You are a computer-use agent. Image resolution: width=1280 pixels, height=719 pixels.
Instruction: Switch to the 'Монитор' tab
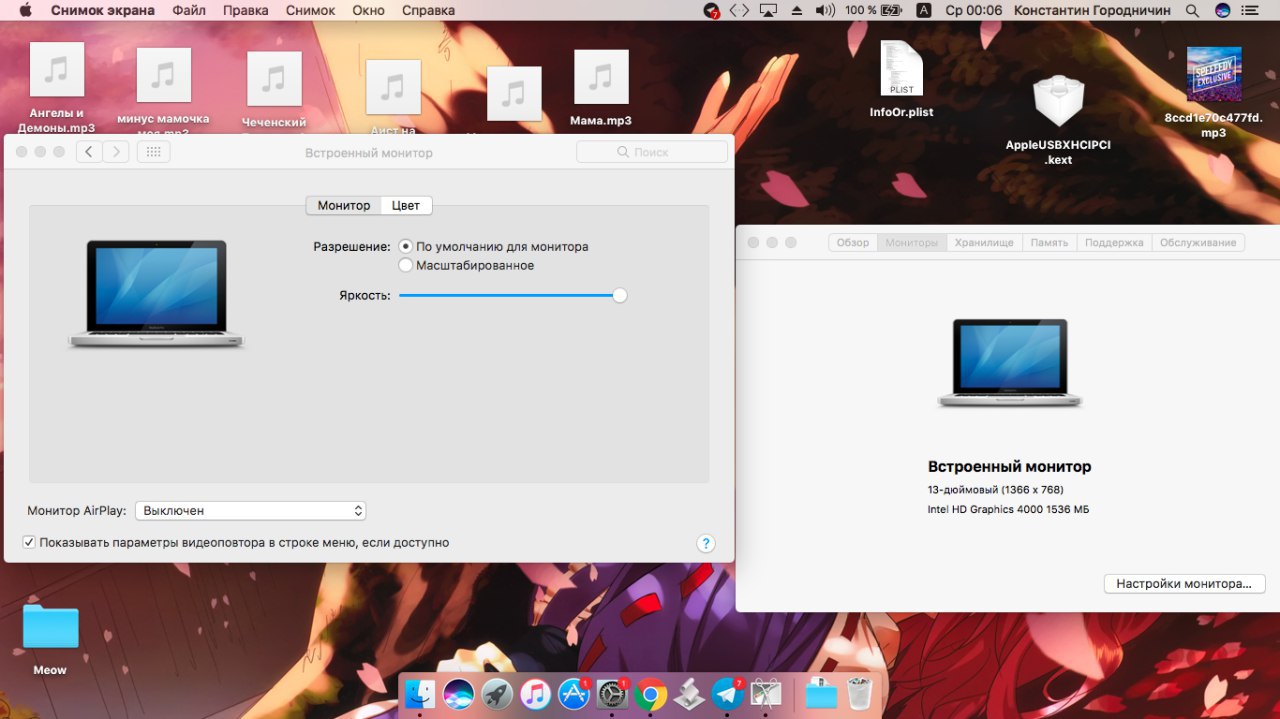pyautogui.click(x=344, y=205)
